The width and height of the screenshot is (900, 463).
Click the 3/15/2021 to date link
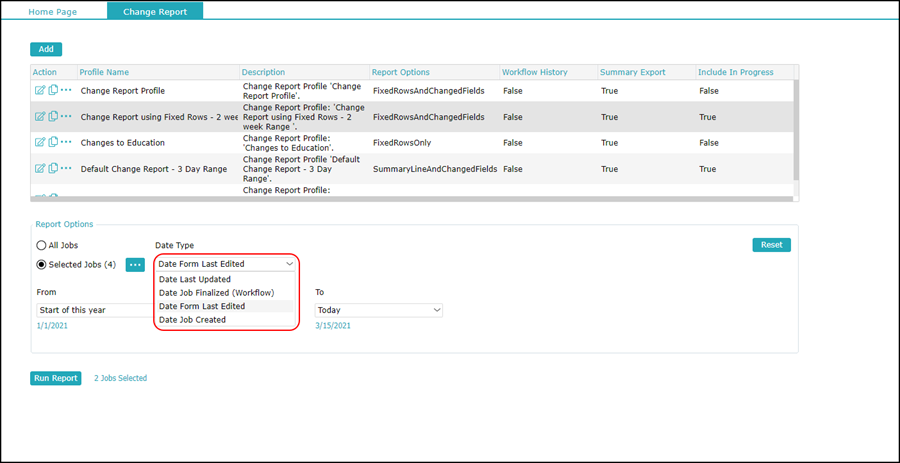[x=333, y=326]
